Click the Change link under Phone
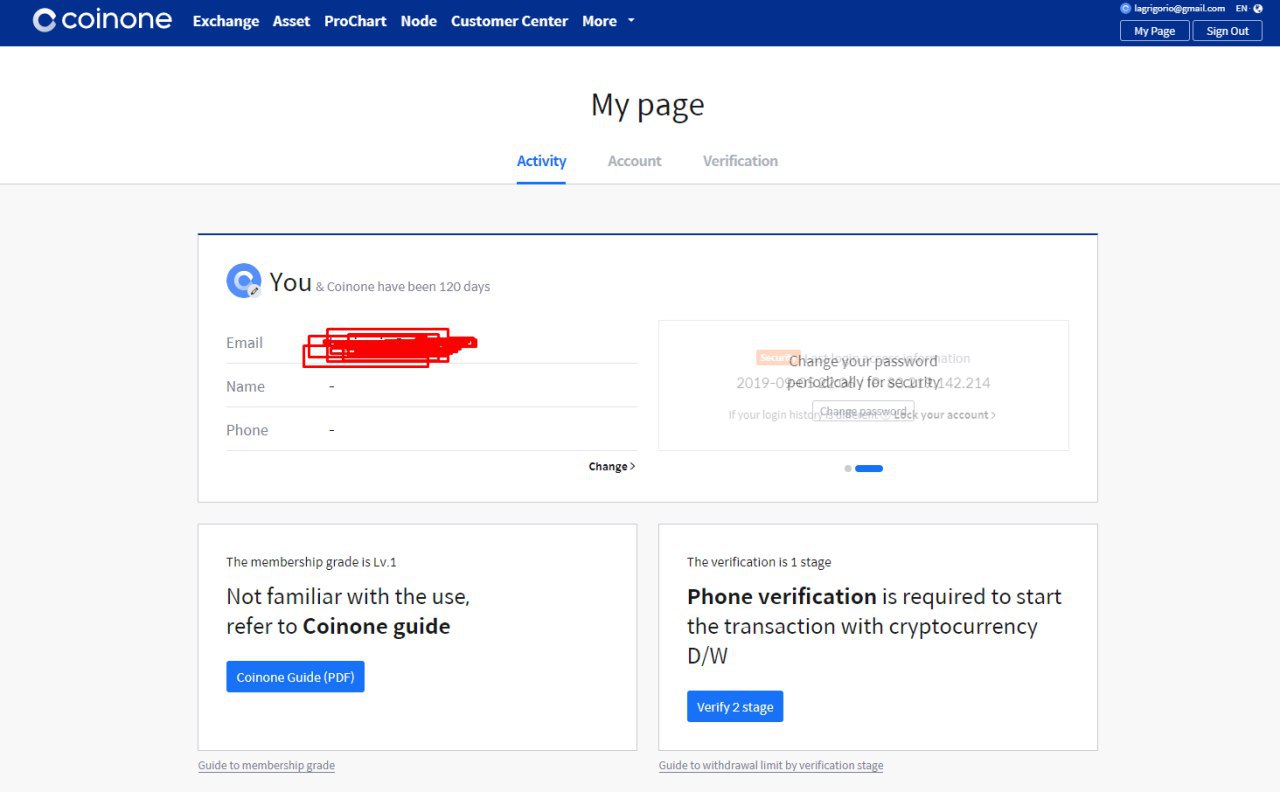The width and height of the screenshot is (1280, 792). click(x=612, y=466)
